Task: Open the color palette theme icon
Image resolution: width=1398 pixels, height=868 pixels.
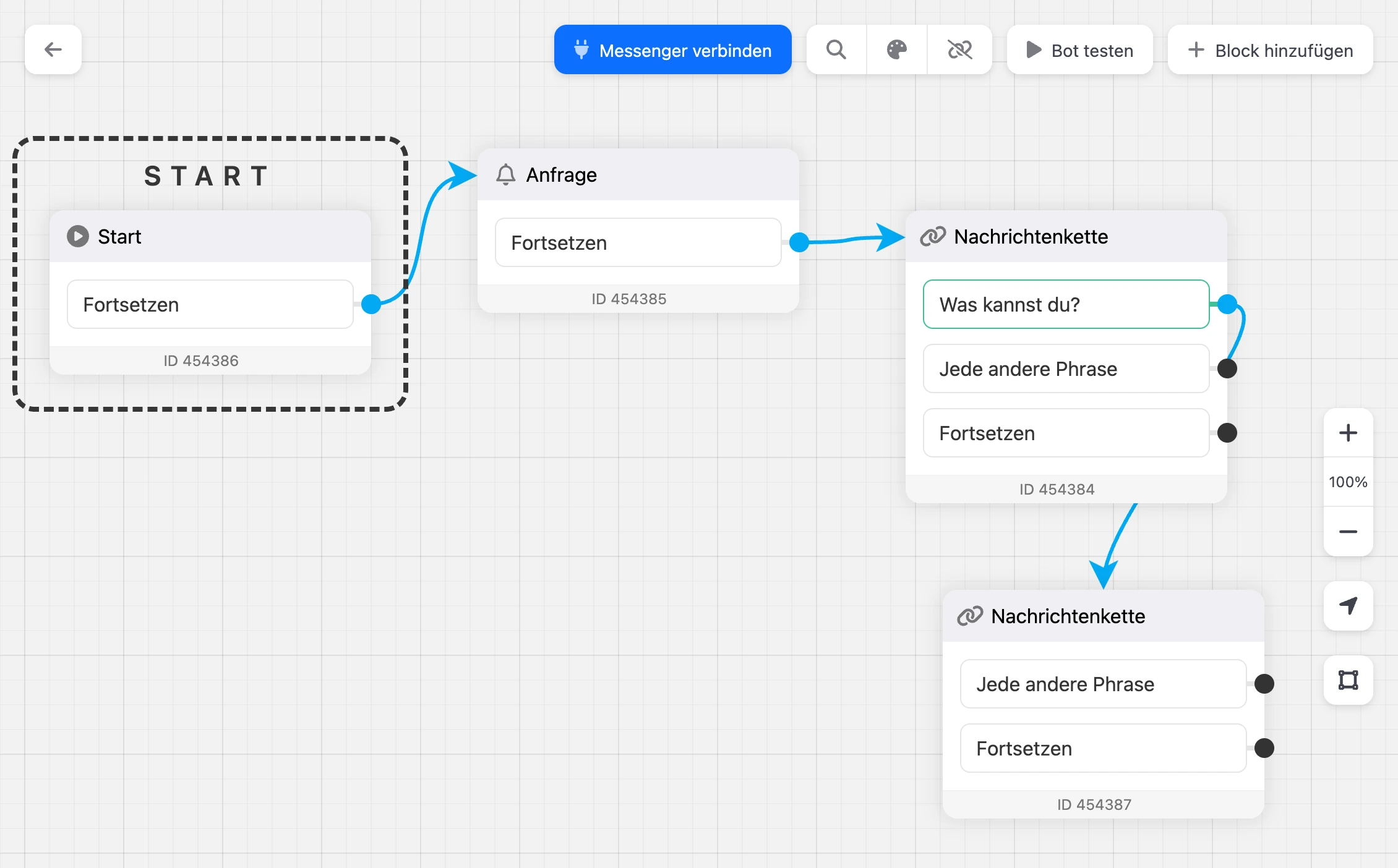Action: click(897, 49)
